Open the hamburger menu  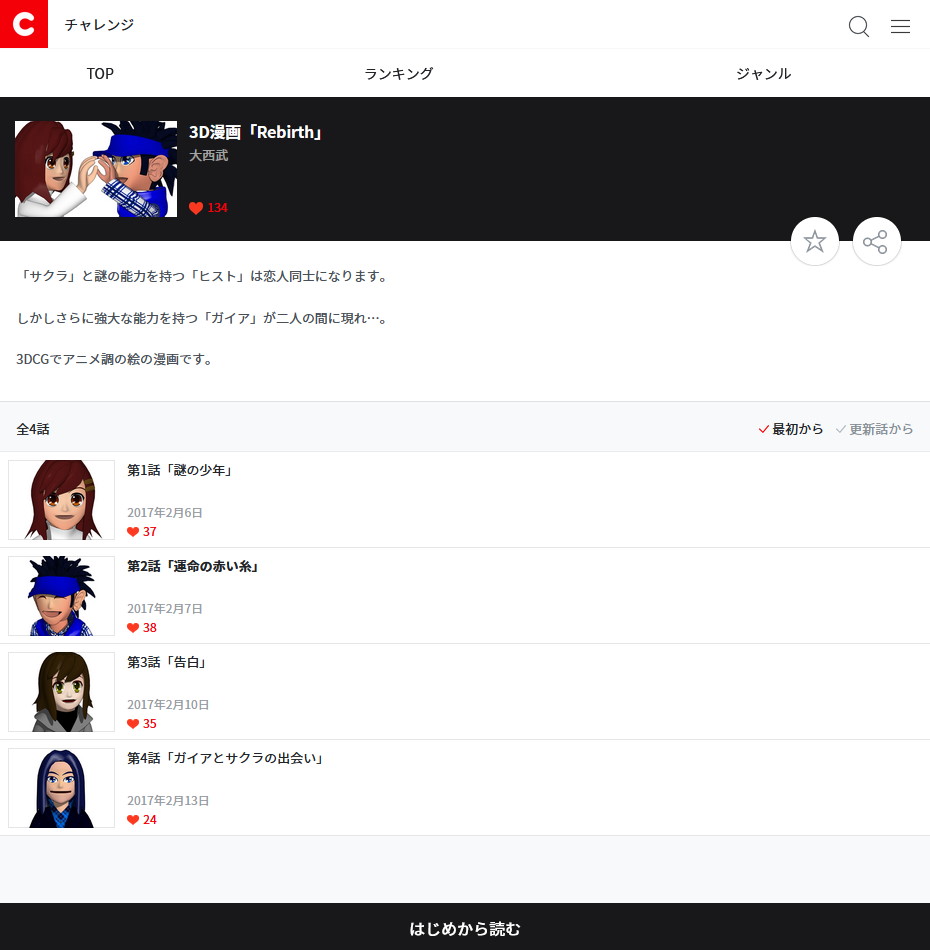coord(900,26)
